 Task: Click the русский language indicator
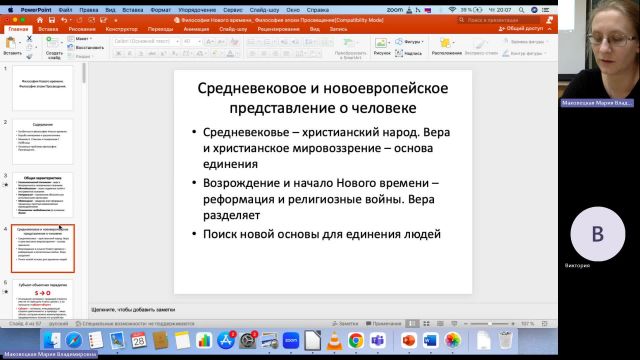click(58, 324)
